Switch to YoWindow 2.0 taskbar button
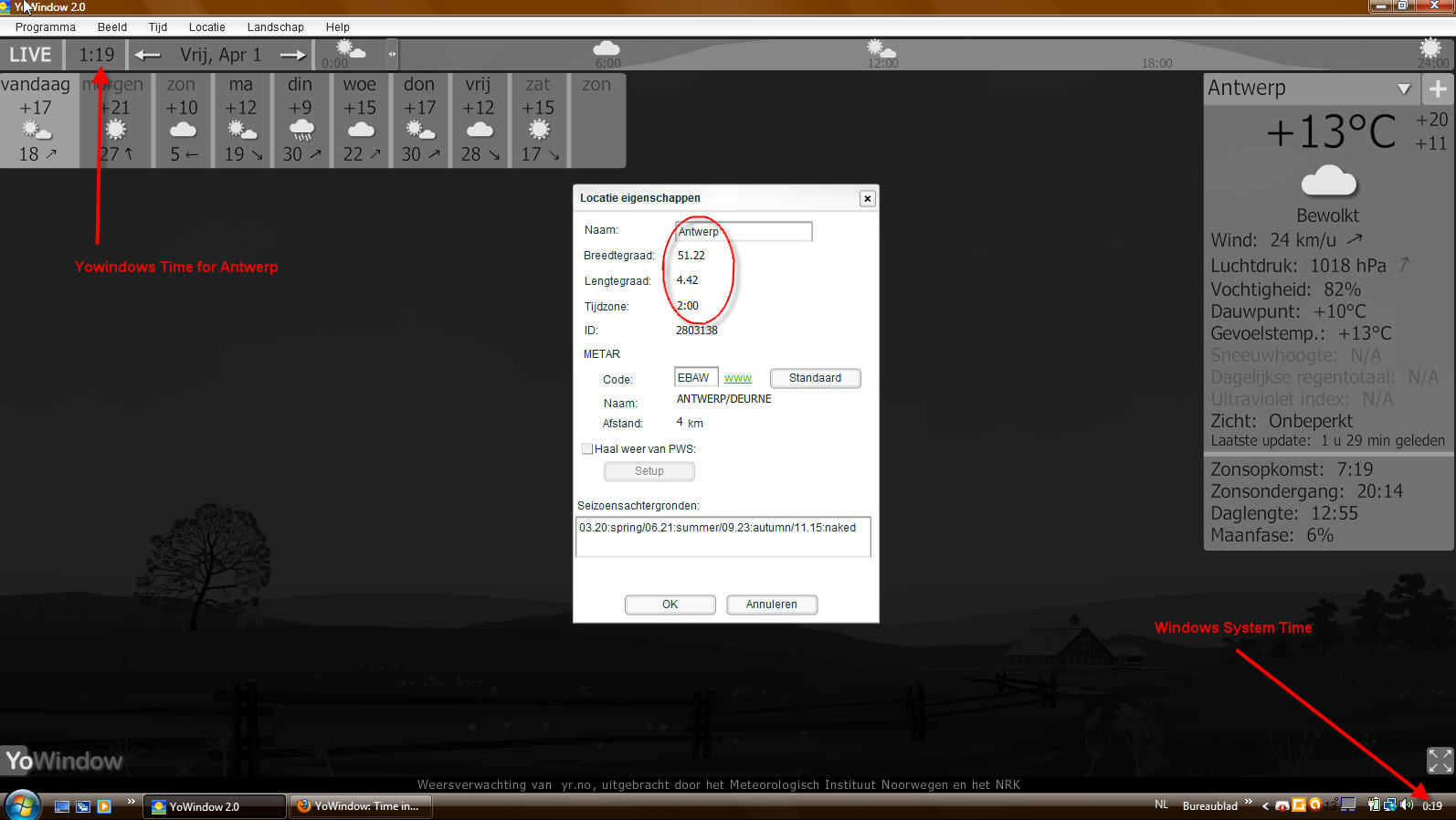 214,806
